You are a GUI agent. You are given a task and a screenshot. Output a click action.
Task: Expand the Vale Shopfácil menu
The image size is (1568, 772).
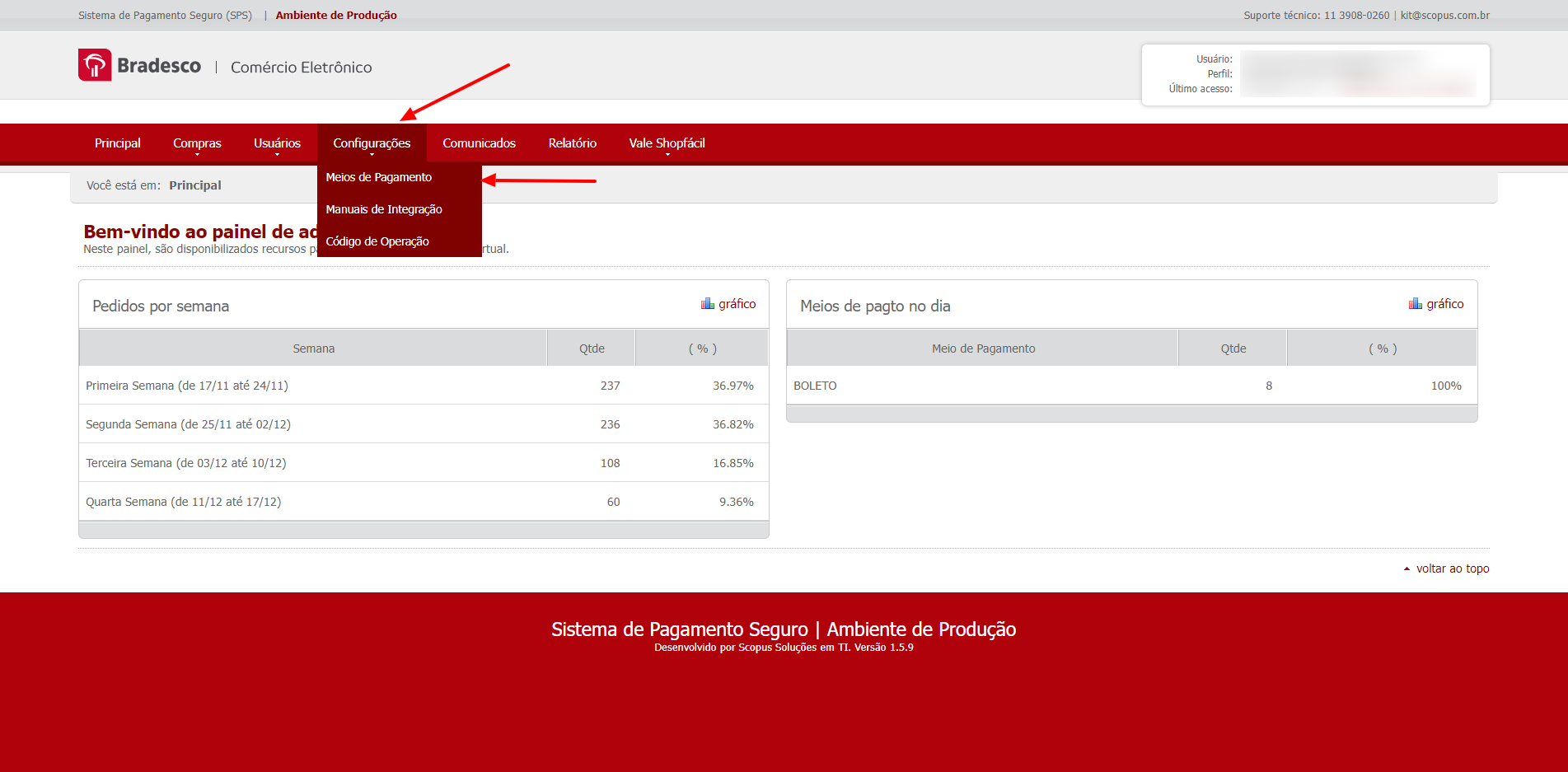click(667, 143)
